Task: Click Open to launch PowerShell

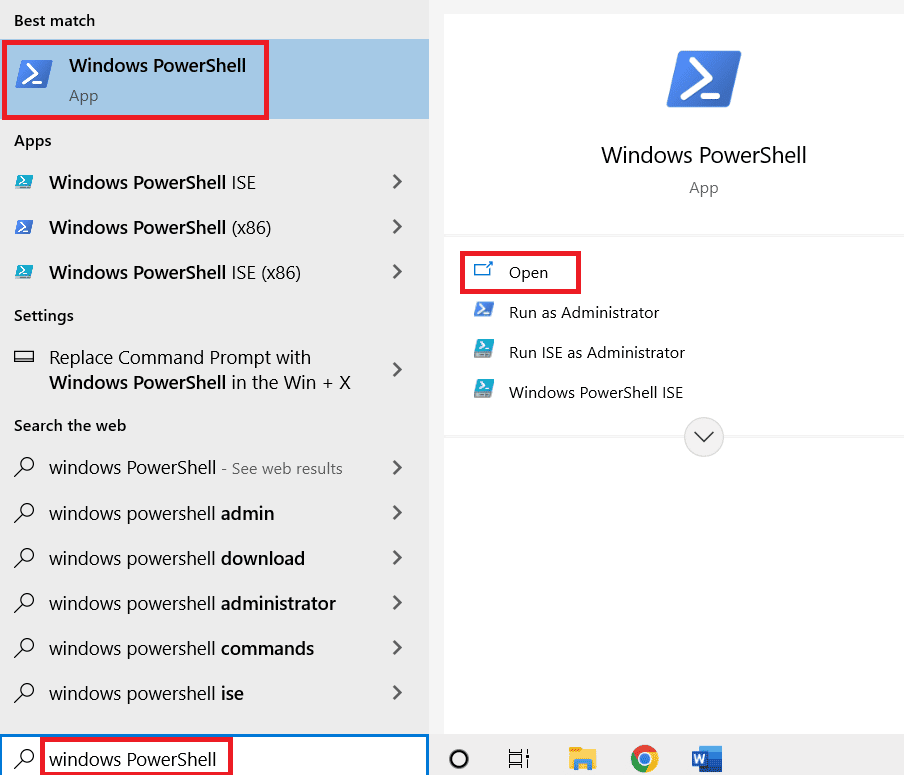Action: 530,271
